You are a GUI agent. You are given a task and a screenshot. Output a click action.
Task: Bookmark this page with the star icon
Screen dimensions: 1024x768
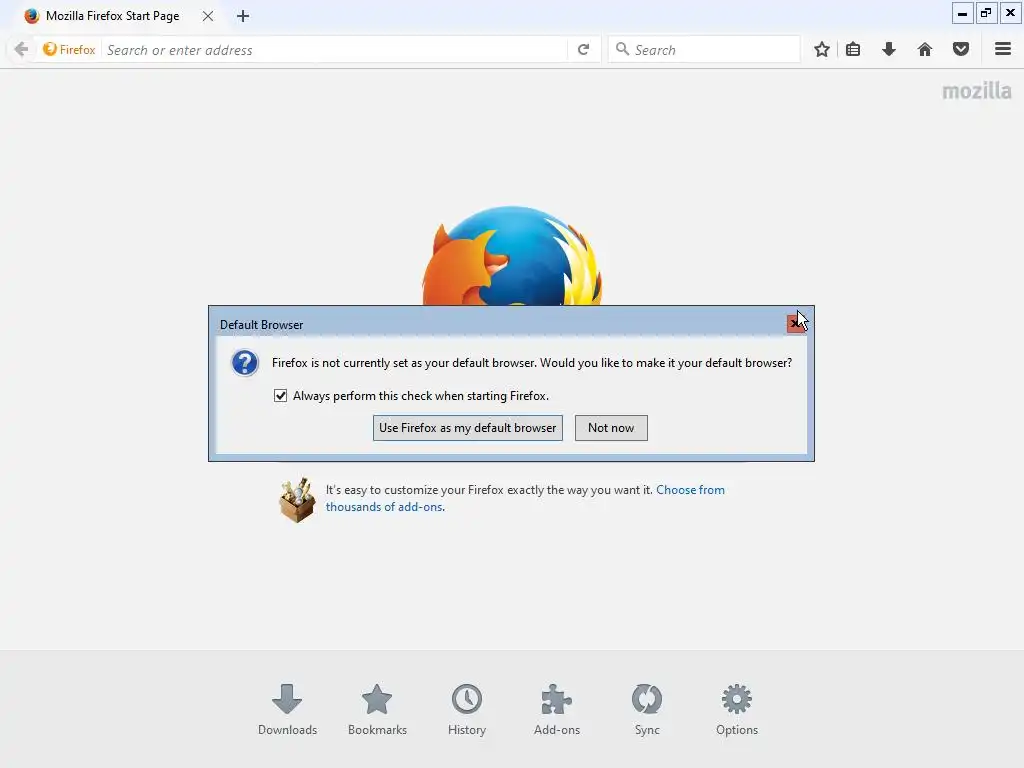(822, 50)
